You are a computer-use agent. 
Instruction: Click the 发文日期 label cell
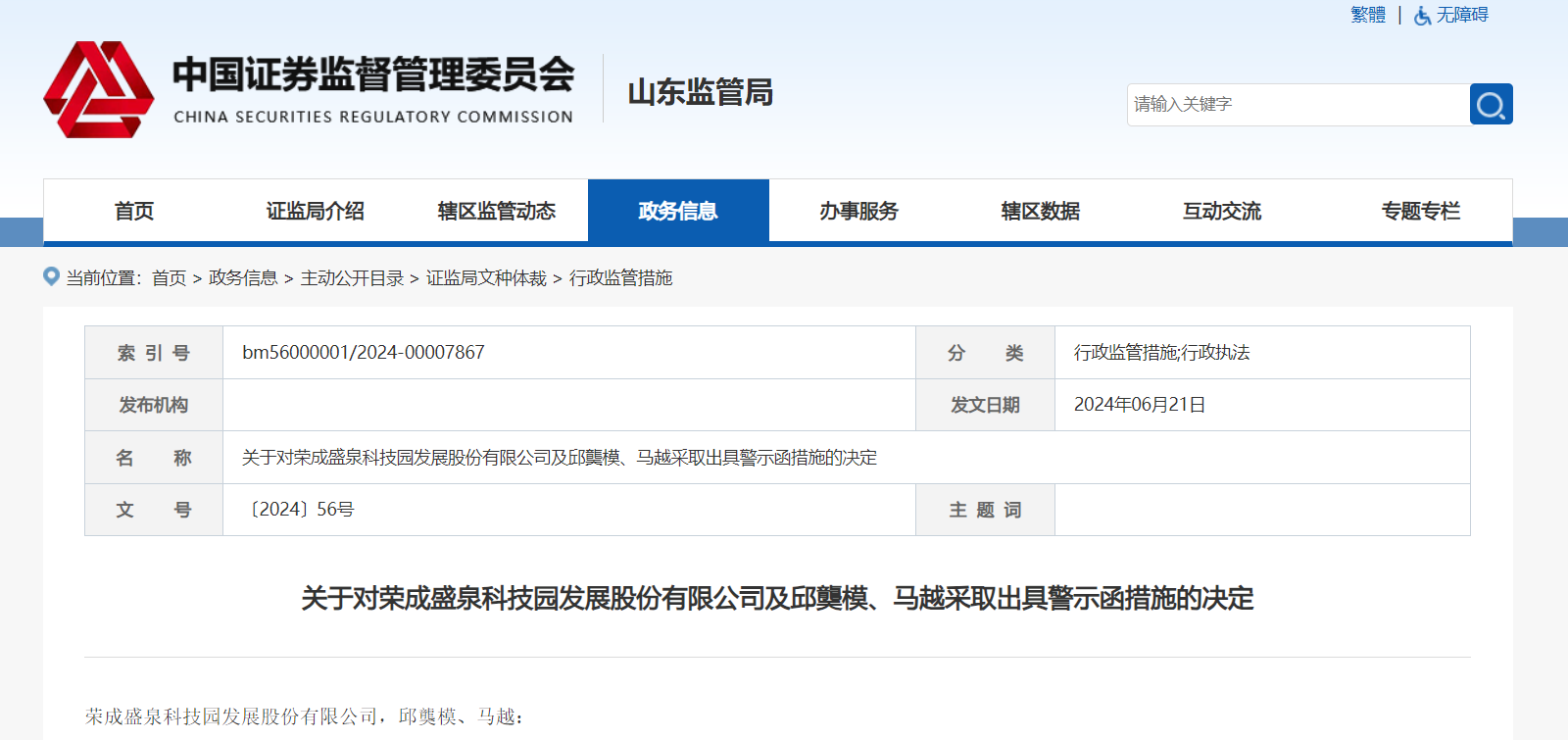[x=985, y=405]
